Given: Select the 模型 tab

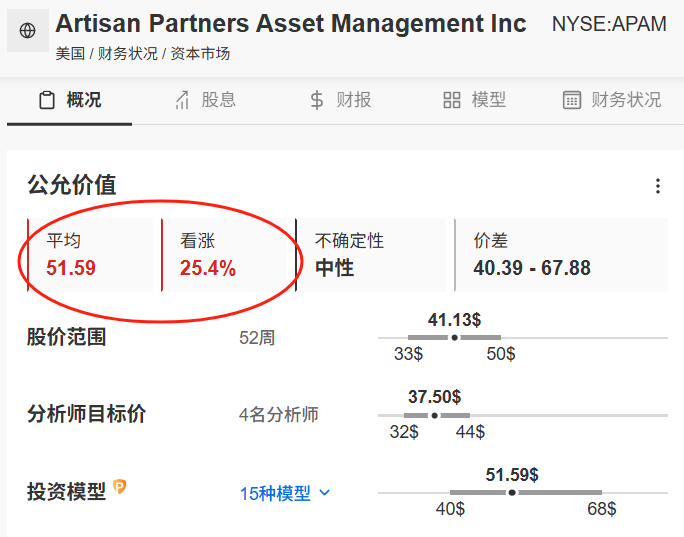Looking at the screenshot, I should point(475,100).
